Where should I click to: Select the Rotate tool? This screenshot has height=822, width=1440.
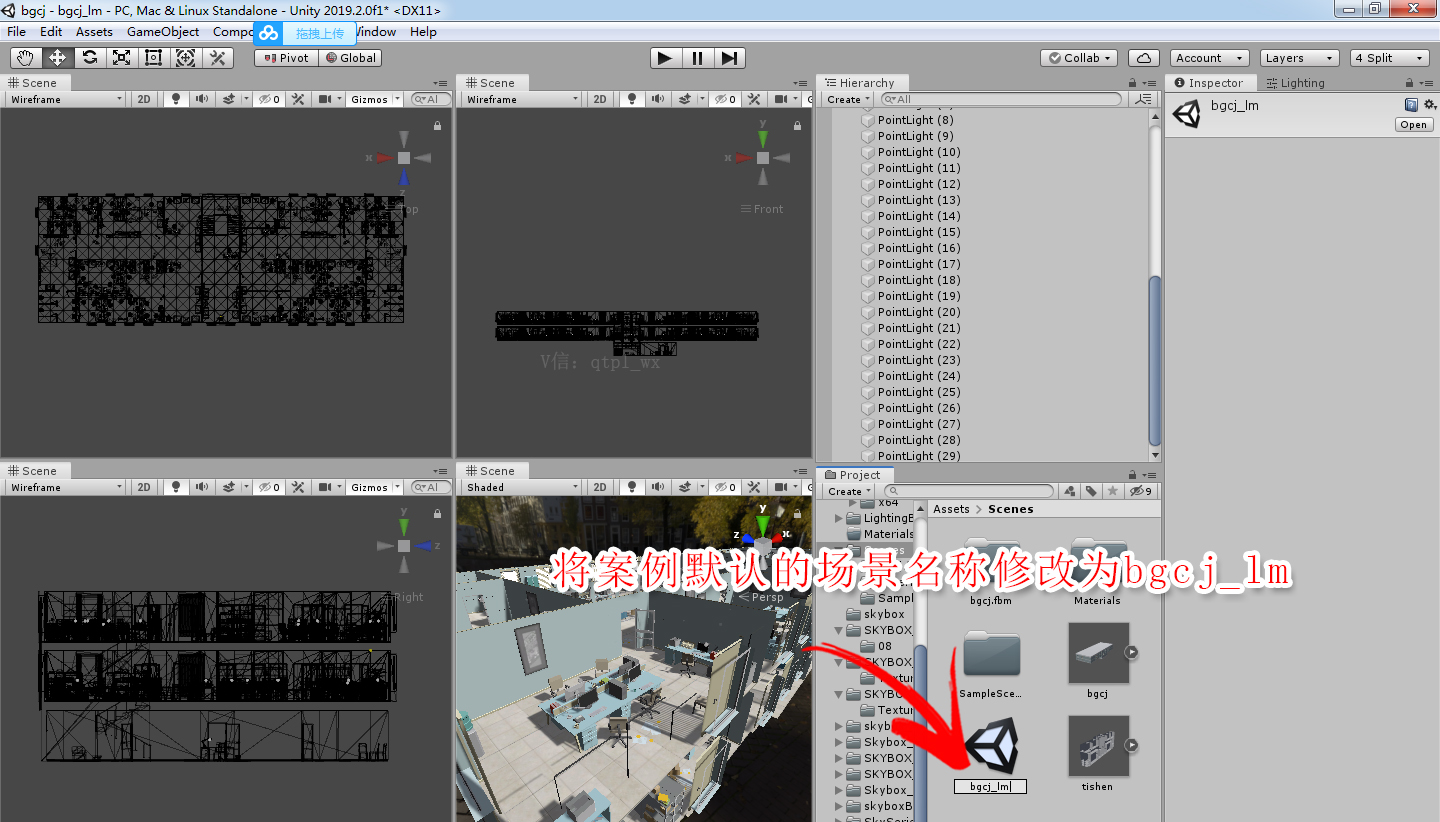pos(89,58)
